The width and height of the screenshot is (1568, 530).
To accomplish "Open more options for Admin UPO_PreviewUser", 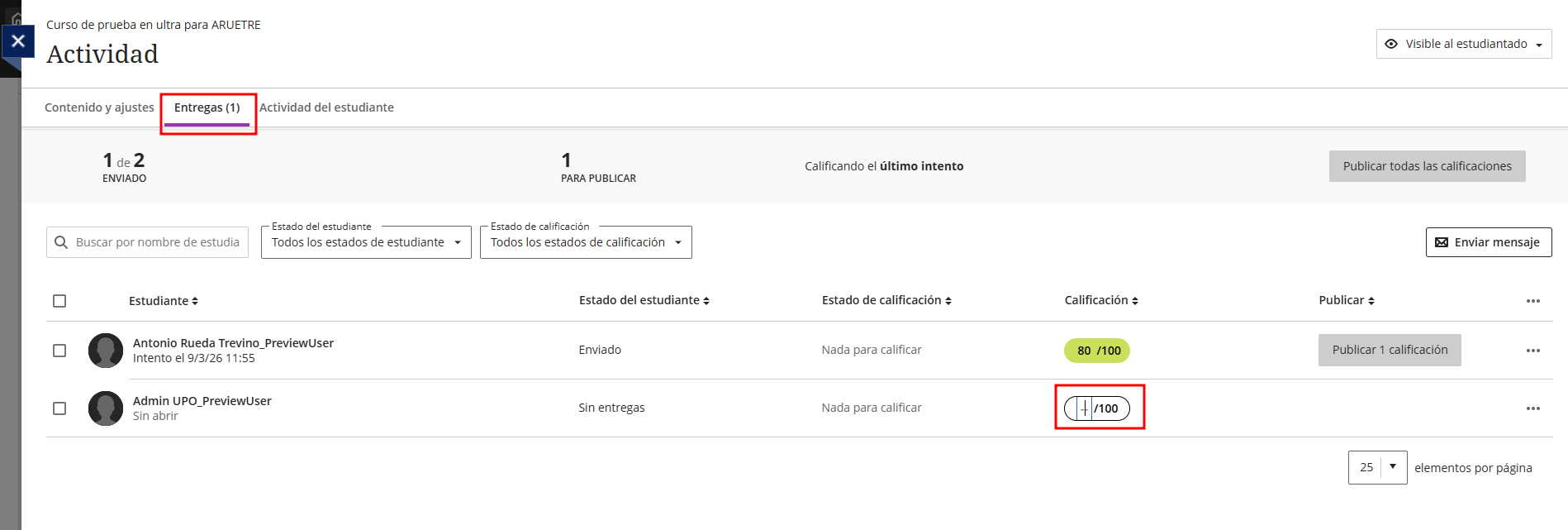I will pyautogui.click(x=1532, y=408).
